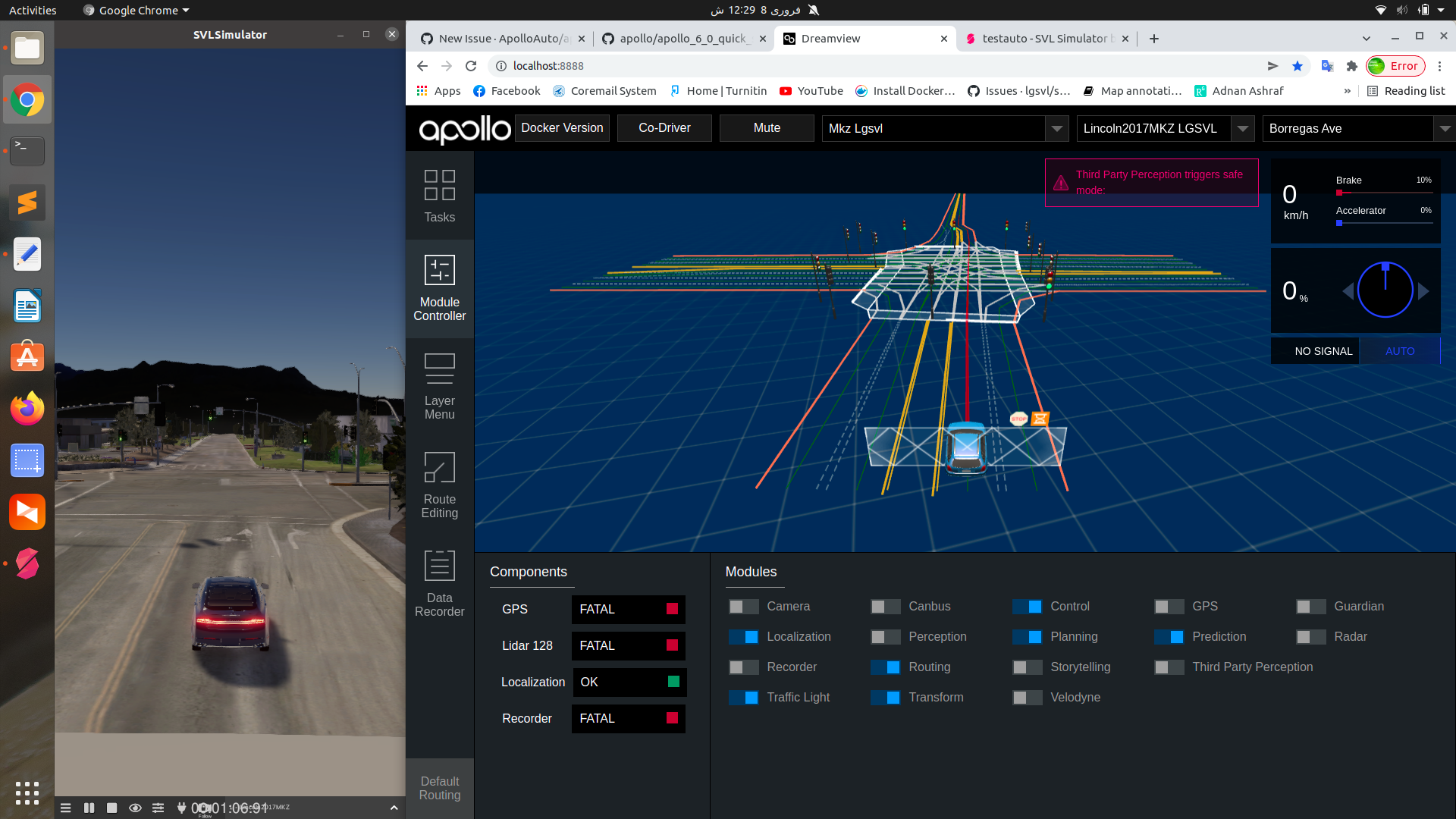The width and height of the screenshot is (1456, 819).
Task: Switch to the testauto SVL Simulator browser tab
Action: tap(1046, 38)
